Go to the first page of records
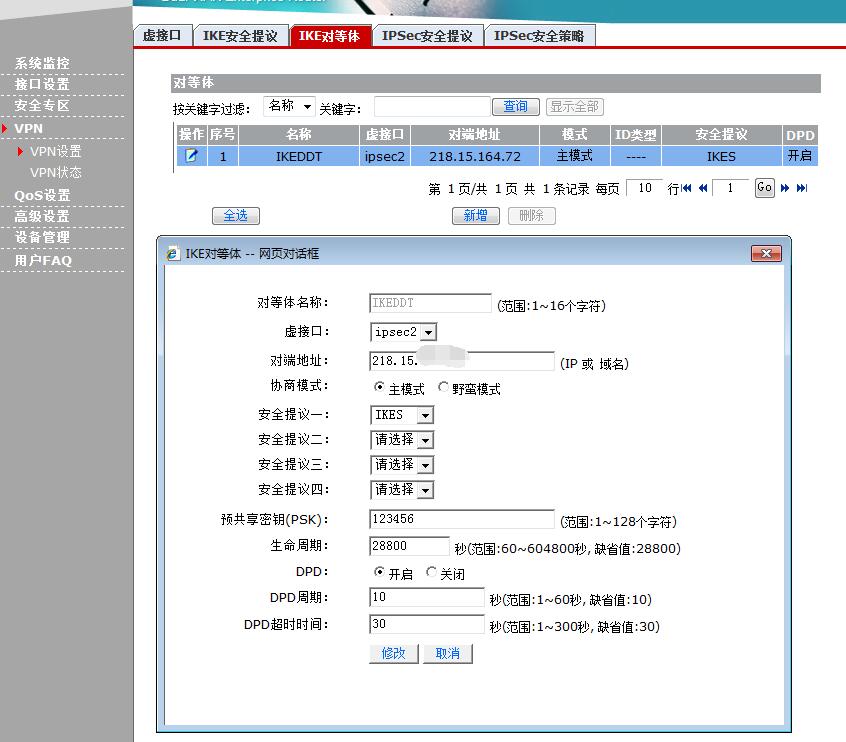 688,188
